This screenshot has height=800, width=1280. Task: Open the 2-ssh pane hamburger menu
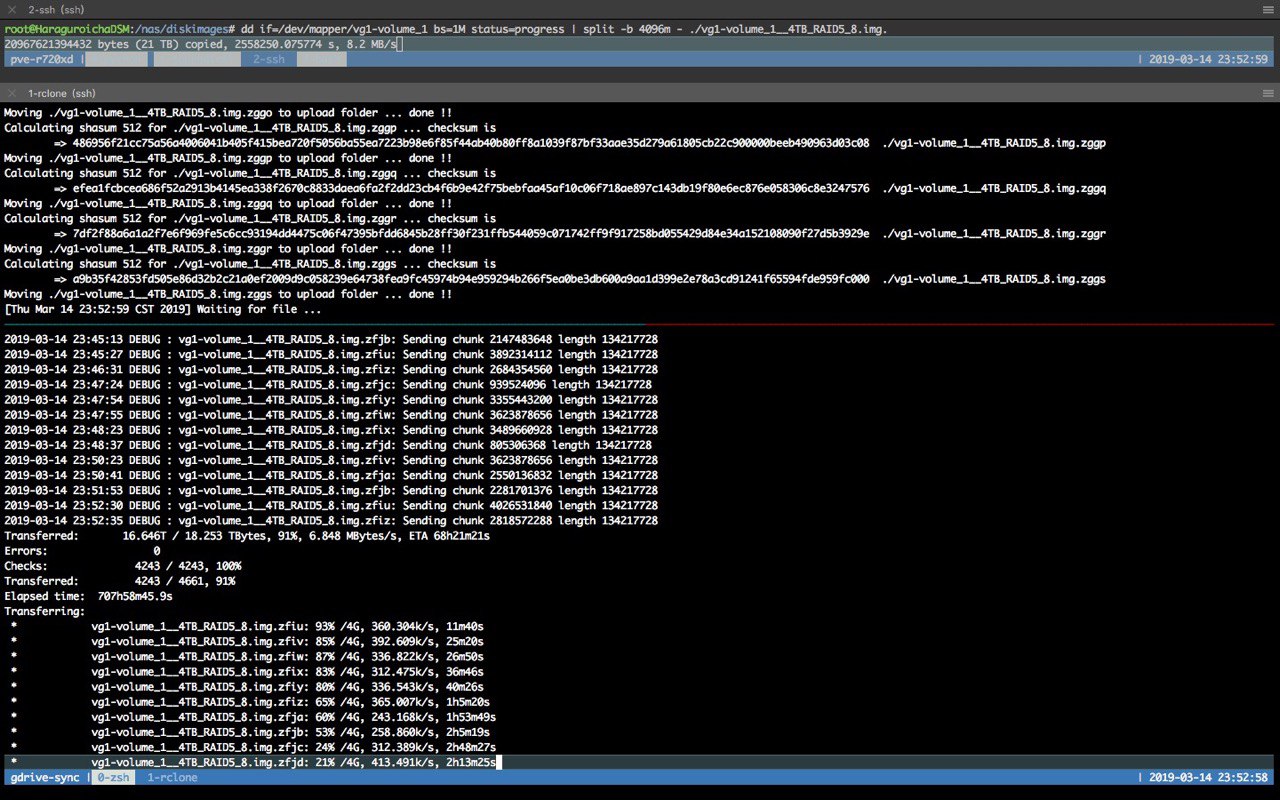tap(1267, 9)
